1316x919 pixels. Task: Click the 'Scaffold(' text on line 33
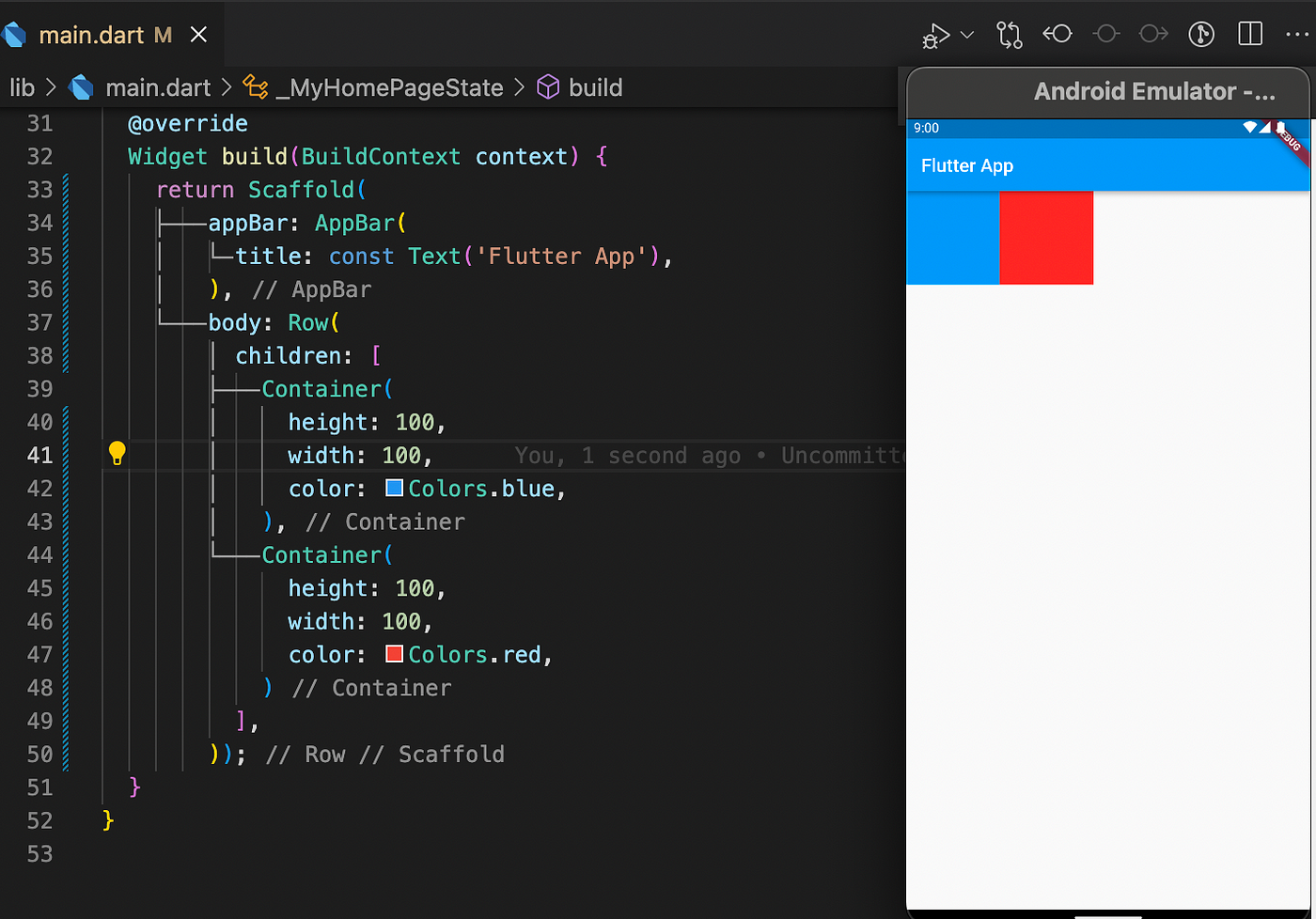[x=307, y=190]
